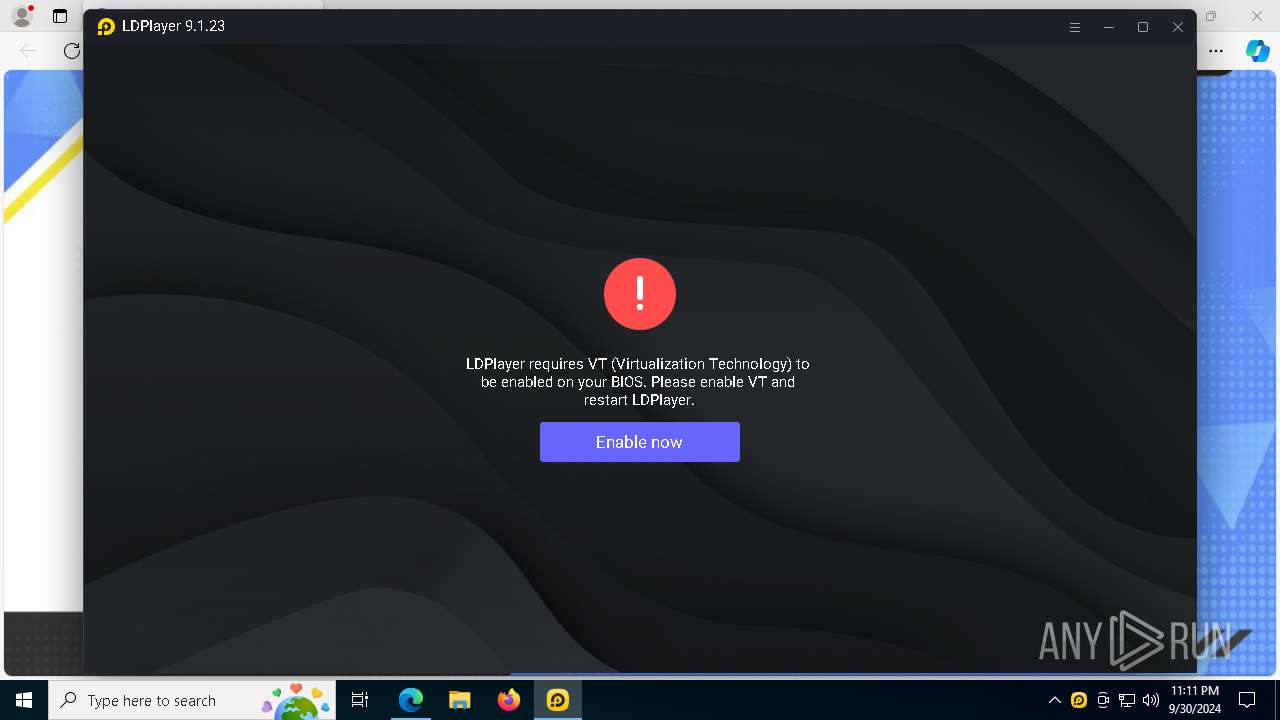Close the browser window
This screenshot has height=720, width=1280.
(x=1257, y=16)
